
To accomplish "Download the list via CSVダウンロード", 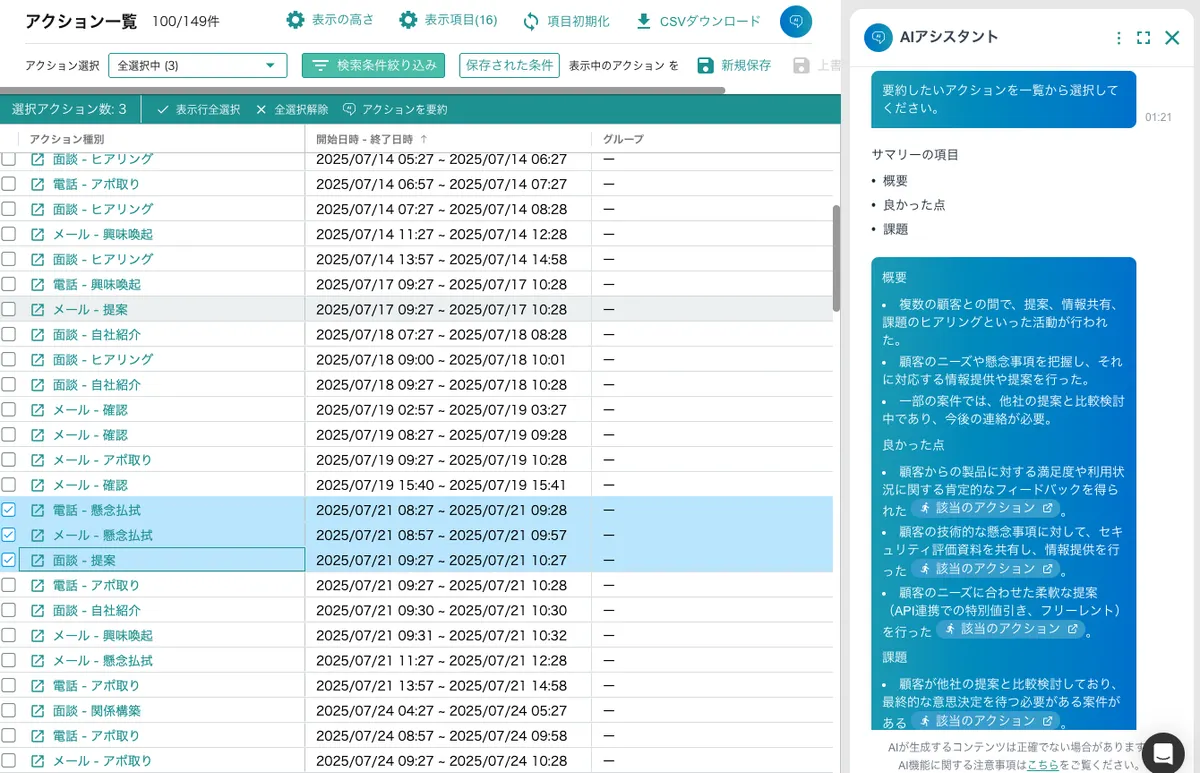I will click(698, 21).
